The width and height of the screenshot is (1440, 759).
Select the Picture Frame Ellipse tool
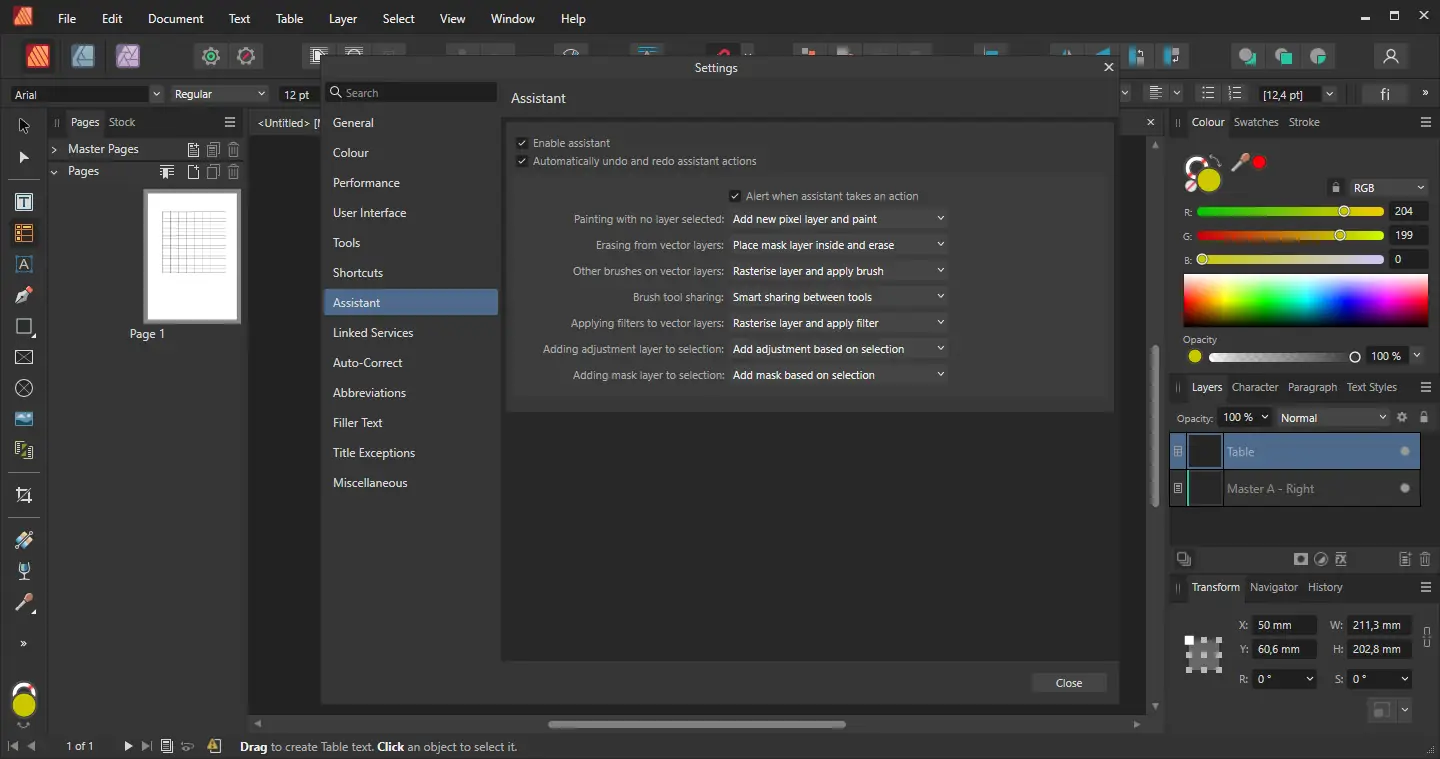tap(24, 388)
